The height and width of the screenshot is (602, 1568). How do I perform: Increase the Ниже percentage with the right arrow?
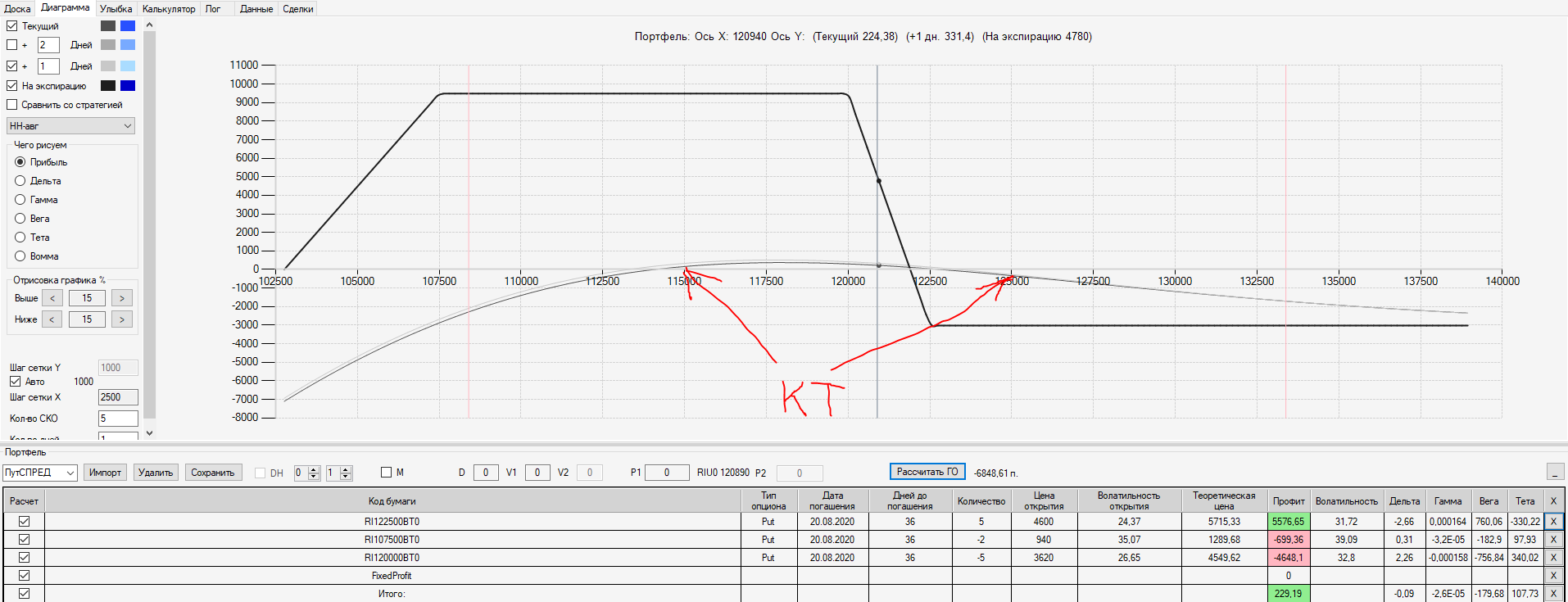(x=122, y=319)
